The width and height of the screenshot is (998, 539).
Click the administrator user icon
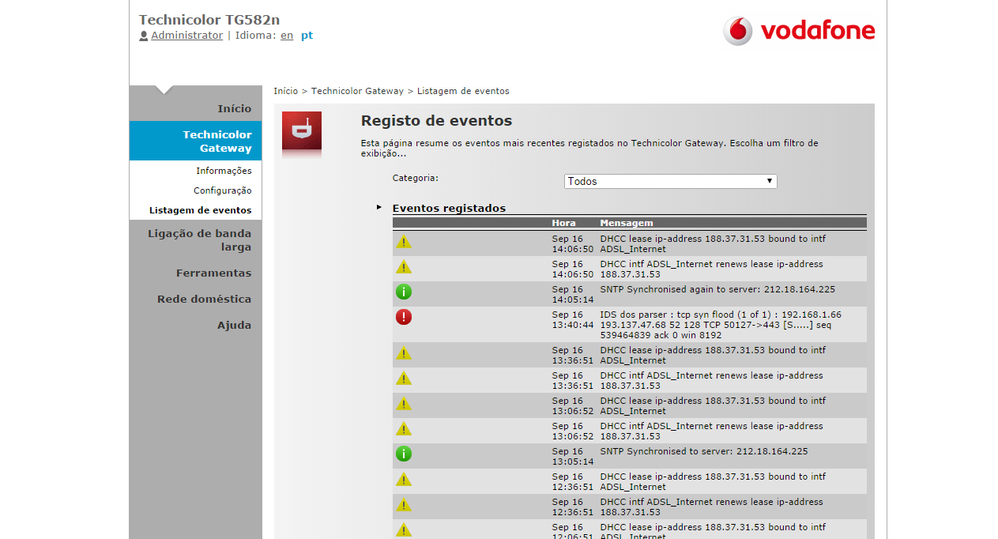[144, 36]
